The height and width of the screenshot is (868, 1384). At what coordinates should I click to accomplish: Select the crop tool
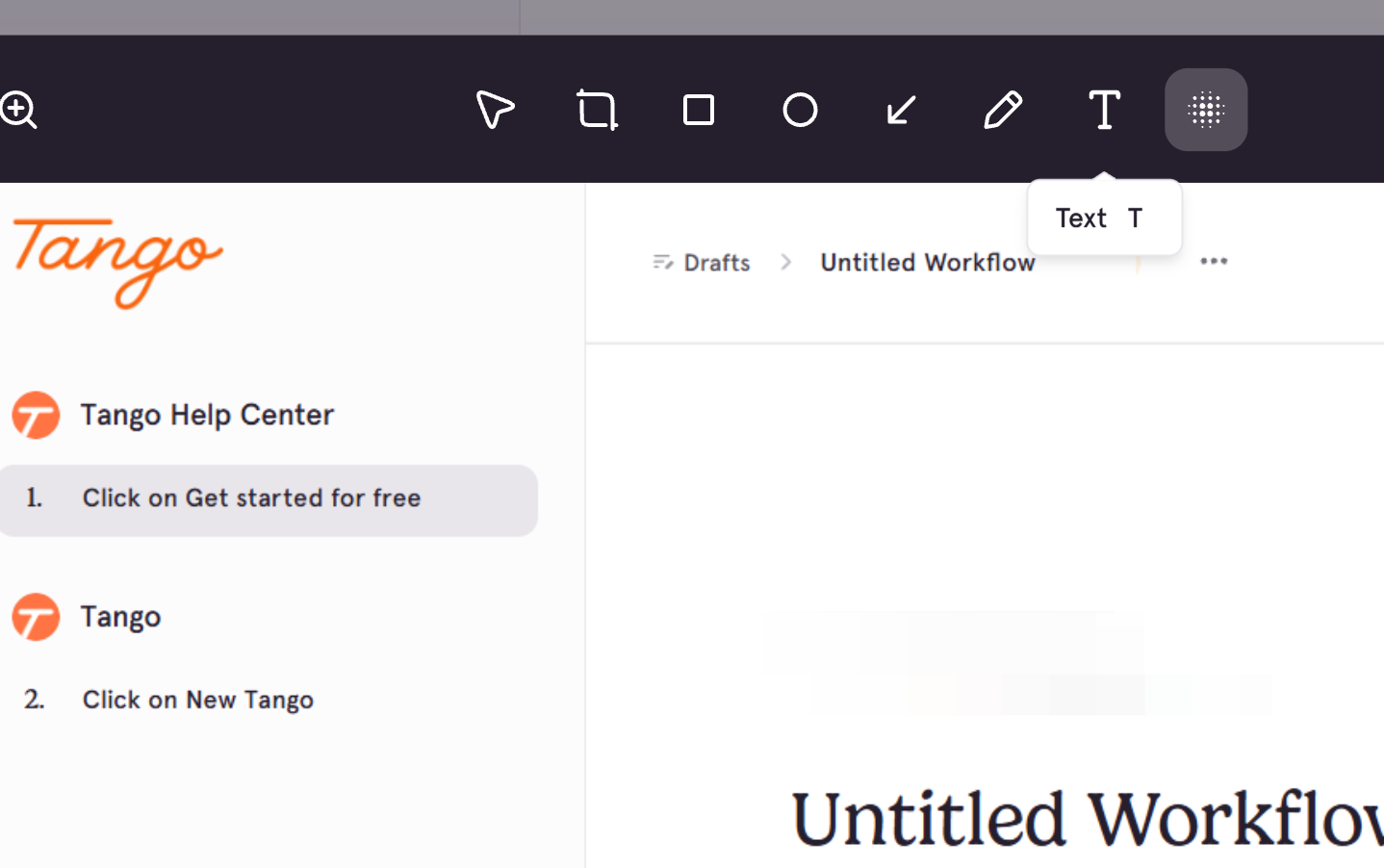tap(597, 110)
